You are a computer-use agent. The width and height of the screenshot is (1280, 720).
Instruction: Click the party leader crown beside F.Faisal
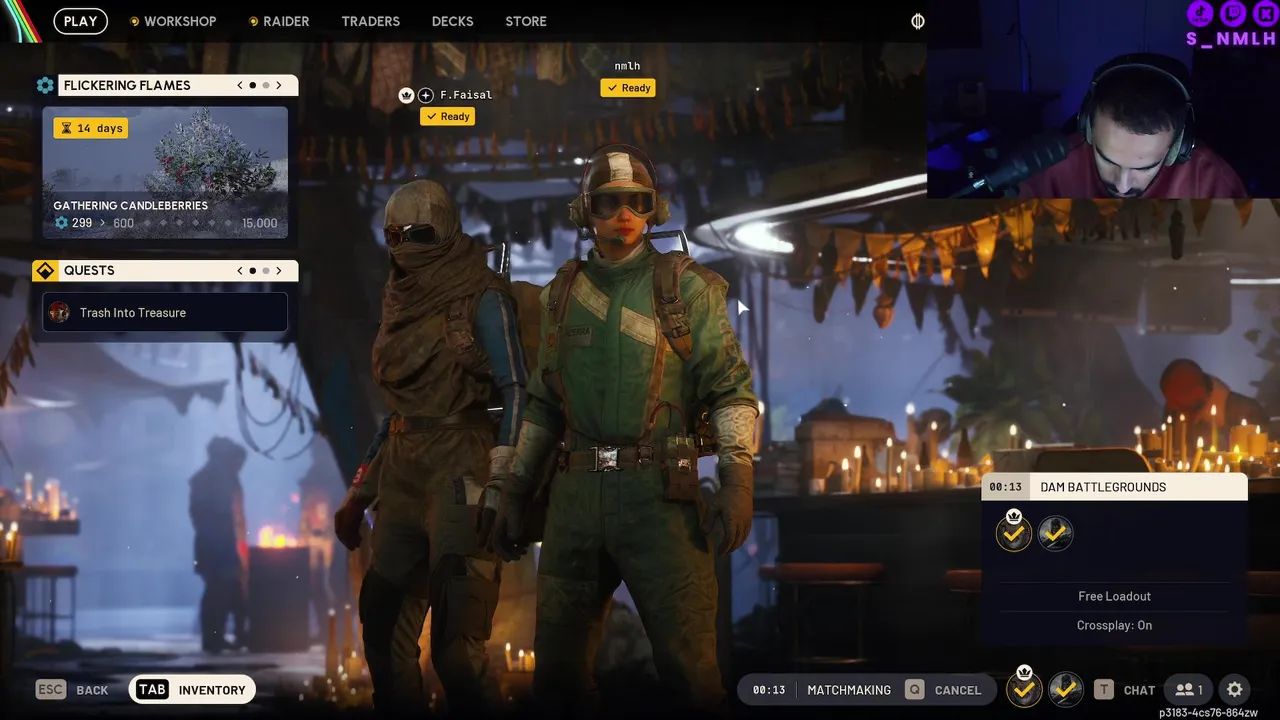(x=406, y=95)
